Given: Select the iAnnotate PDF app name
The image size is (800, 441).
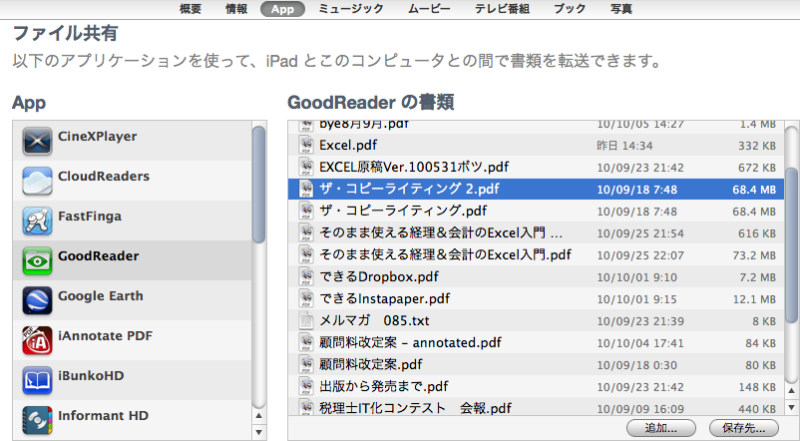Looking at the screenshot, I should 105,335.
